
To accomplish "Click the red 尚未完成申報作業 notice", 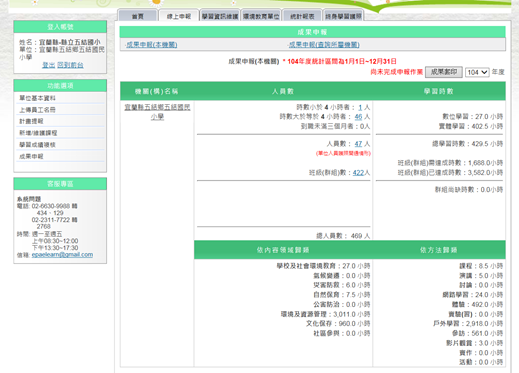I will [397, 72].
